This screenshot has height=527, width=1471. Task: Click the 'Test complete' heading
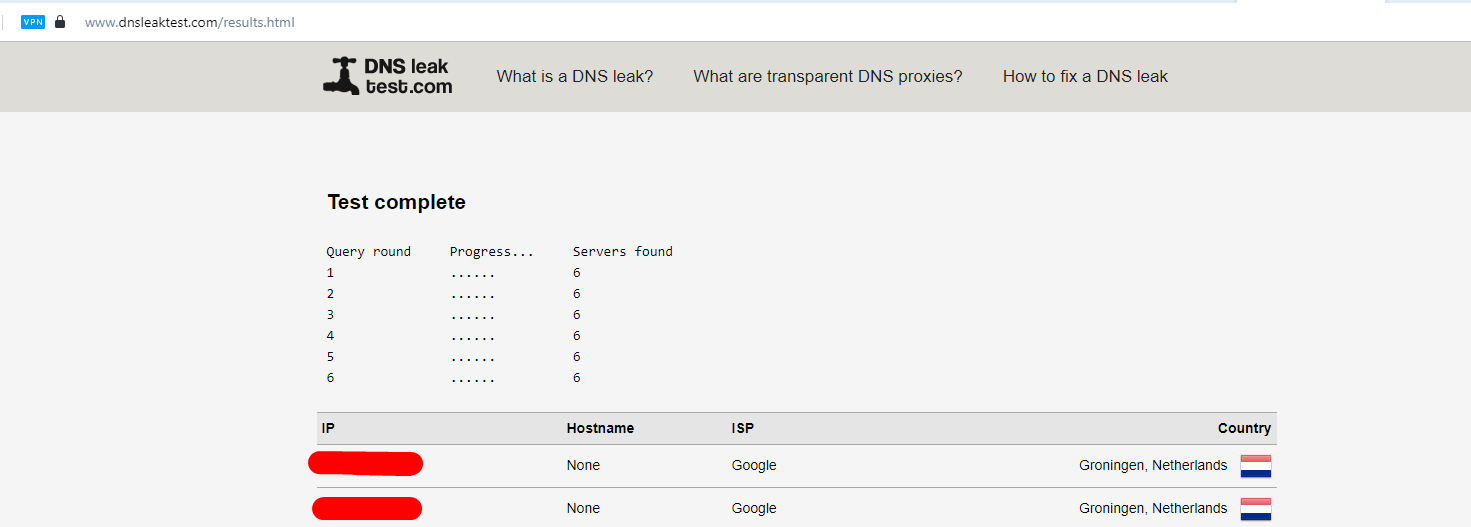[397, 202]
